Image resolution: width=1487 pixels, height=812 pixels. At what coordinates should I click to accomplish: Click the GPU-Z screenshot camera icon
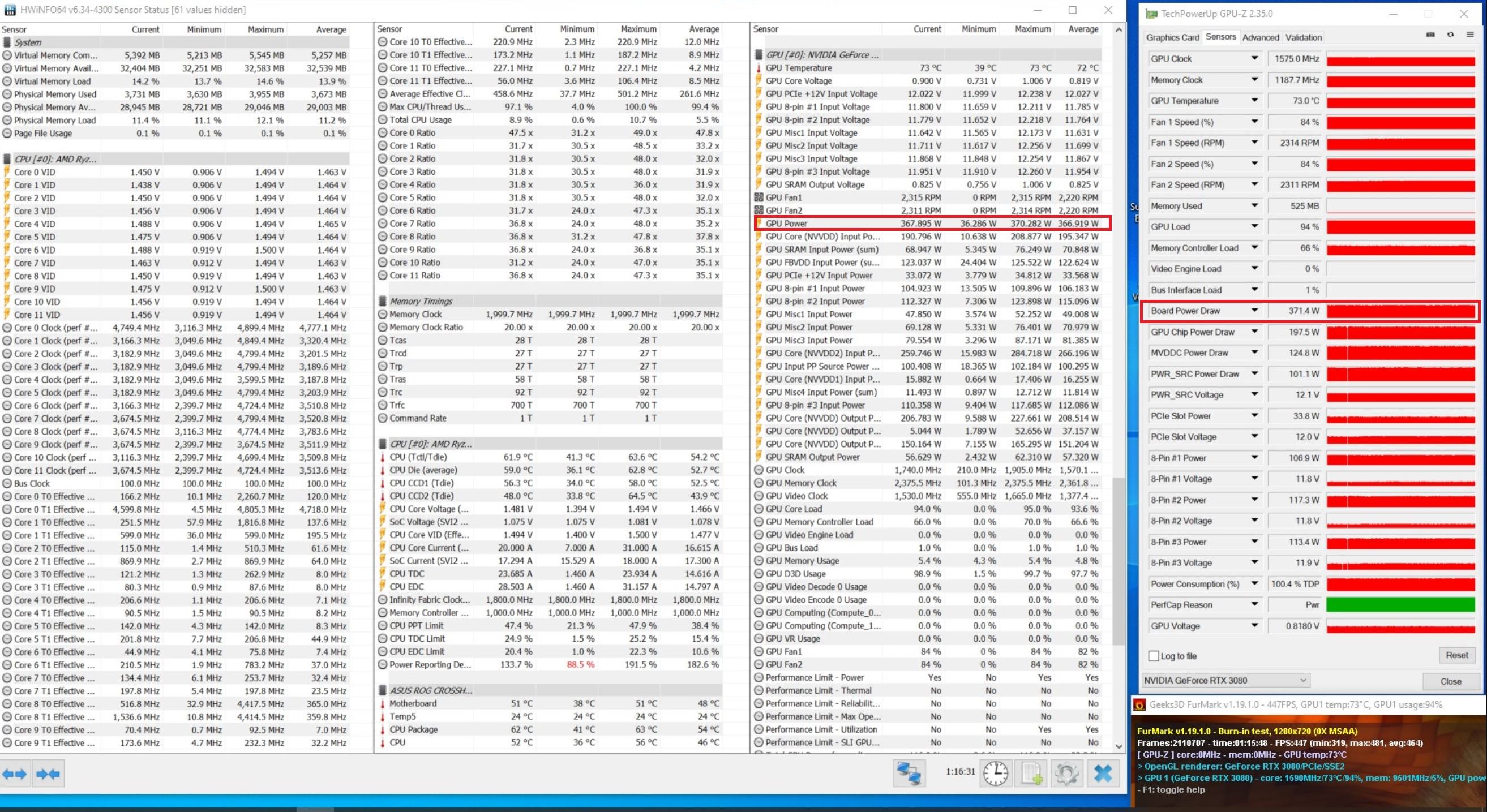tap(1430, 35)
